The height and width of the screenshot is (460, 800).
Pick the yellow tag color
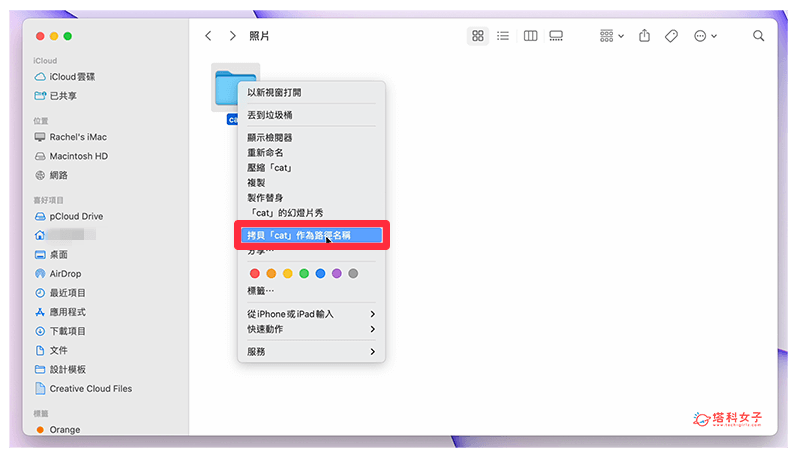point(287,273)
